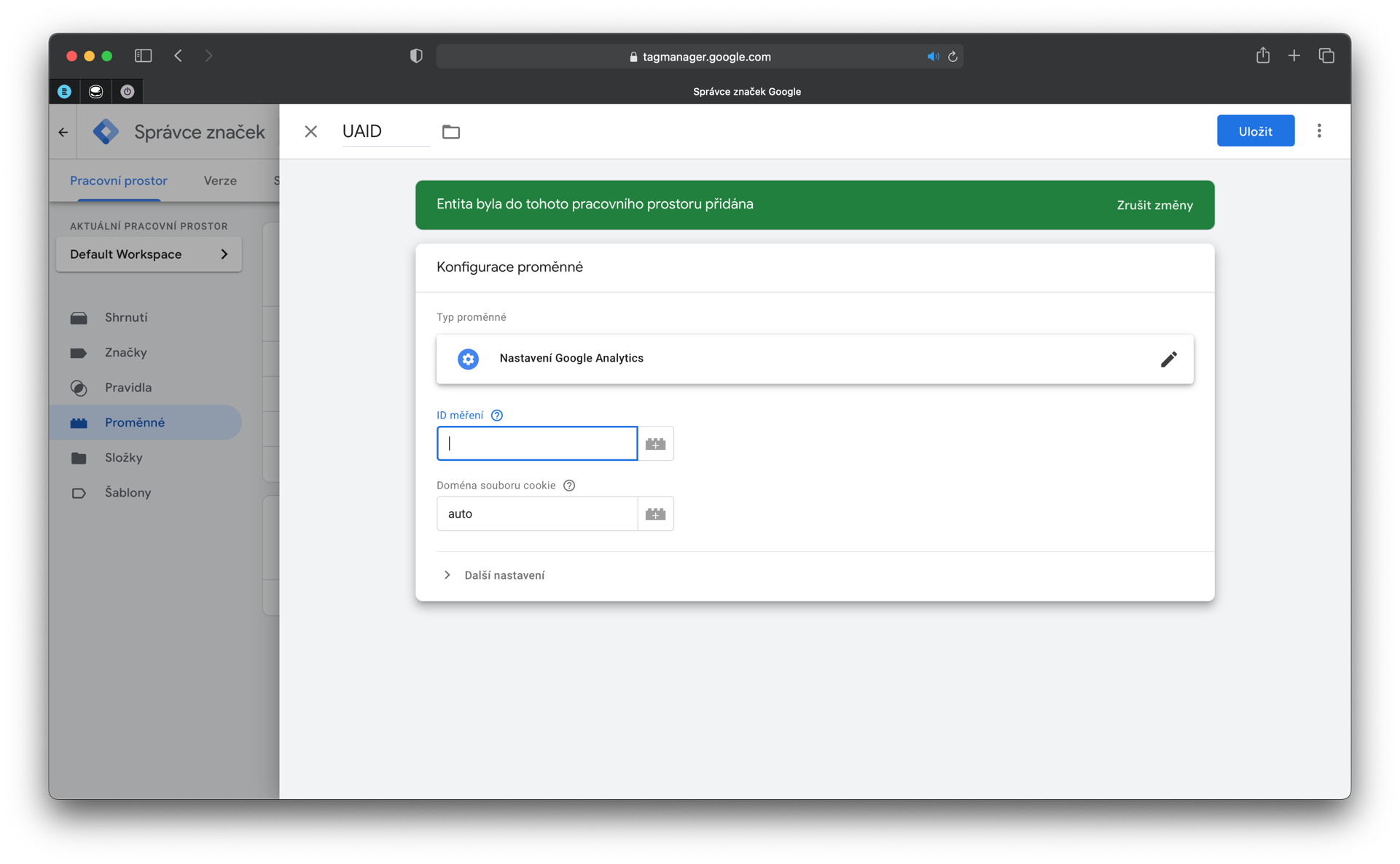This screenshot has height=864, width=1400.
Task: Select Značky in the sidebar
Action: click(125, 353)
